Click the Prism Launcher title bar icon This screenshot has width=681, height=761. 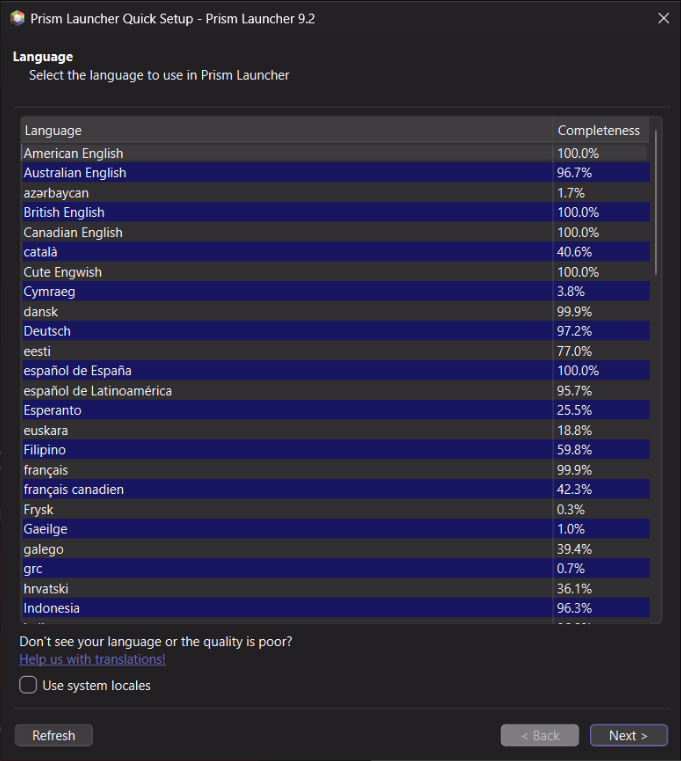pos(17,18)
